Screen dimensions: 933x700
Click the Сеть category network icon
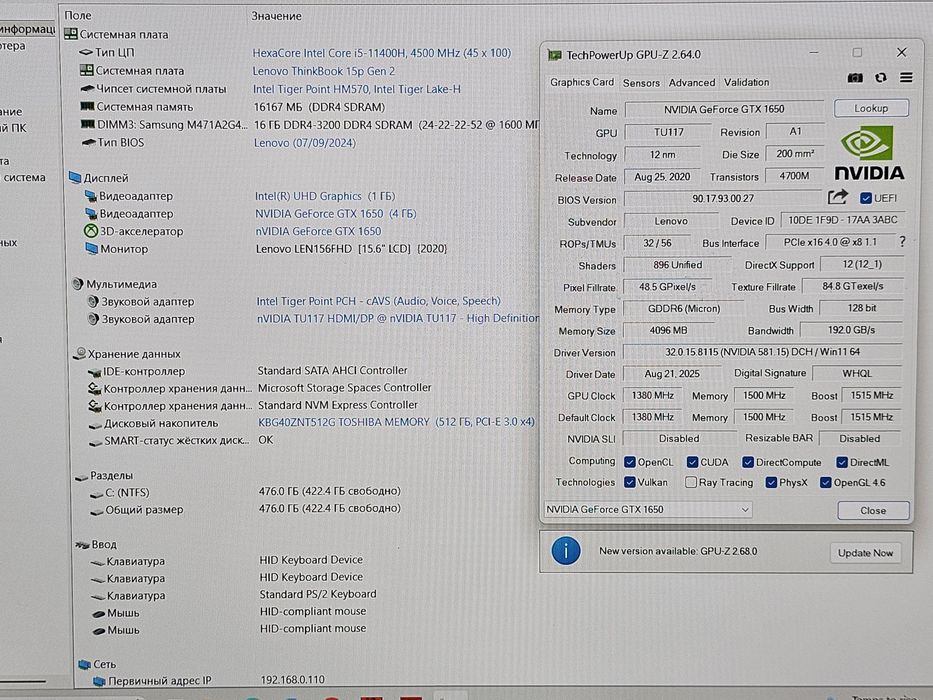tap(84, 664)
